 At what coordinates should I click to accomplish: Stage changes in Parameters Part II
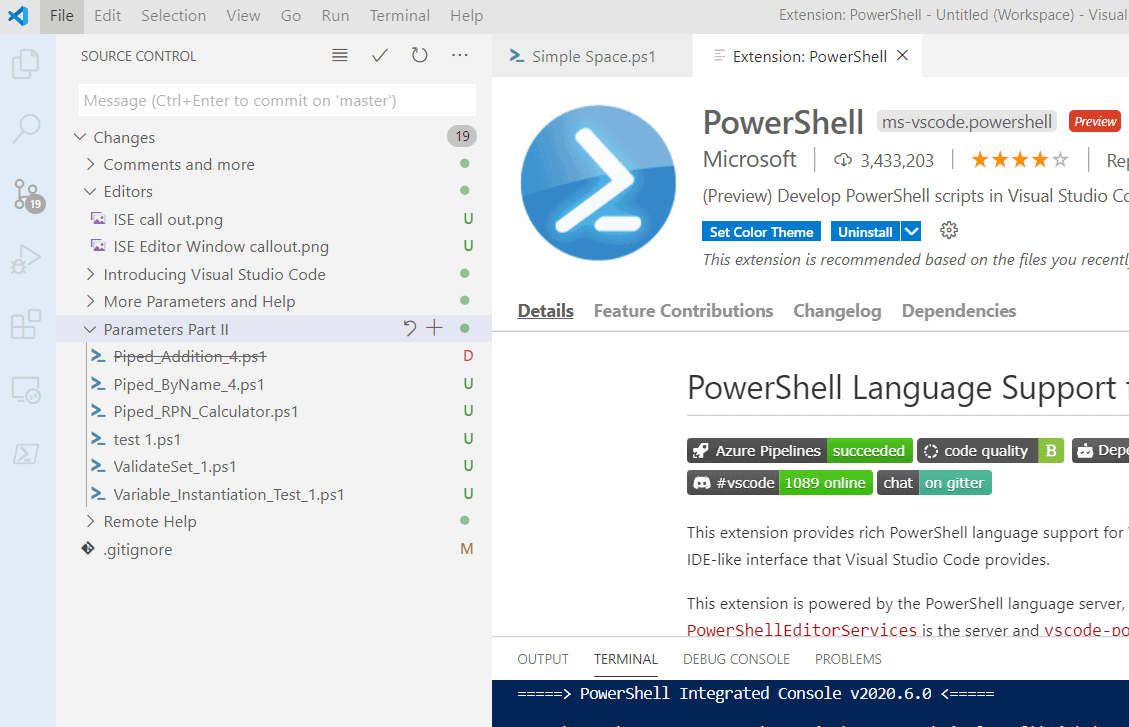(x=434, y=329)
